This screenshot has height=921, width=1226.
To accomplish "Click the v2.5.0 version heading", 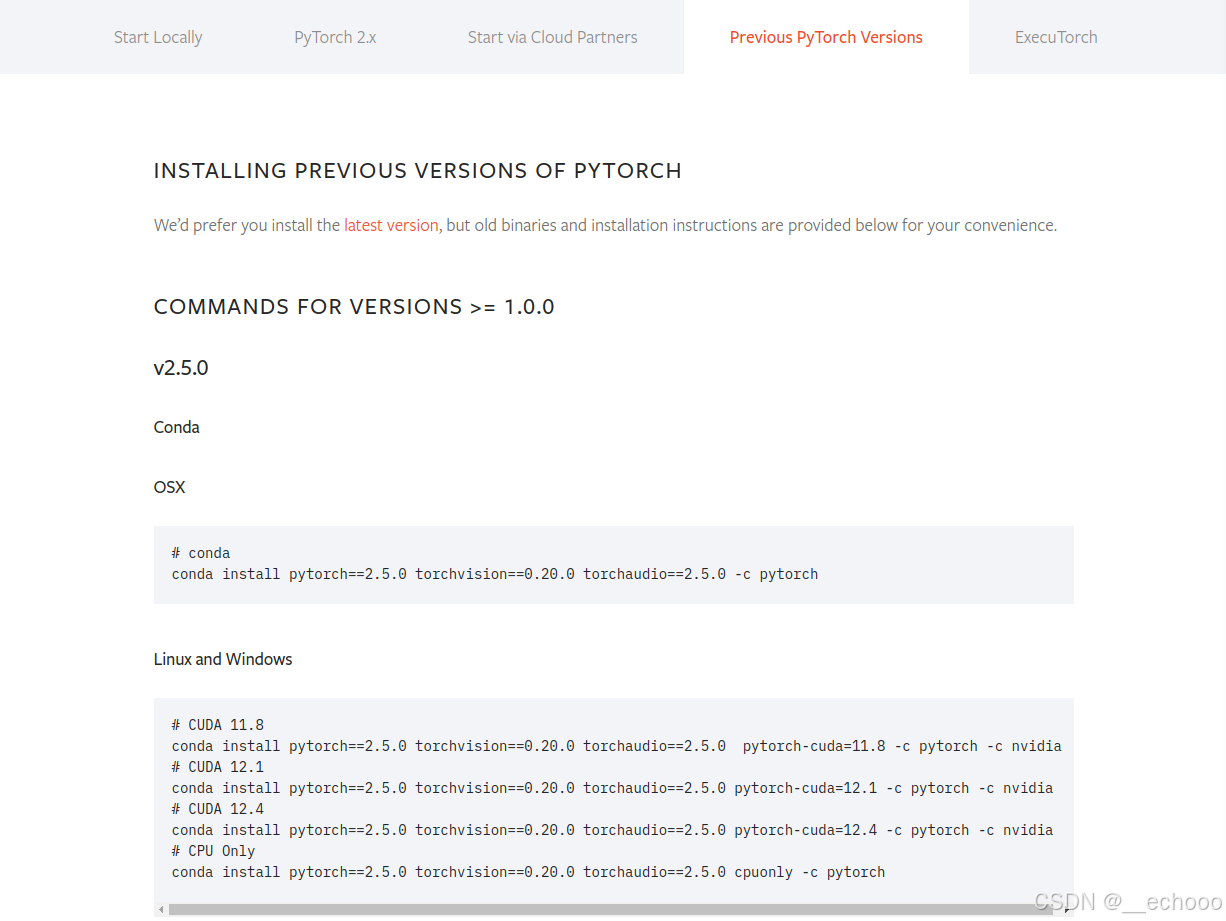I will 181,368.
